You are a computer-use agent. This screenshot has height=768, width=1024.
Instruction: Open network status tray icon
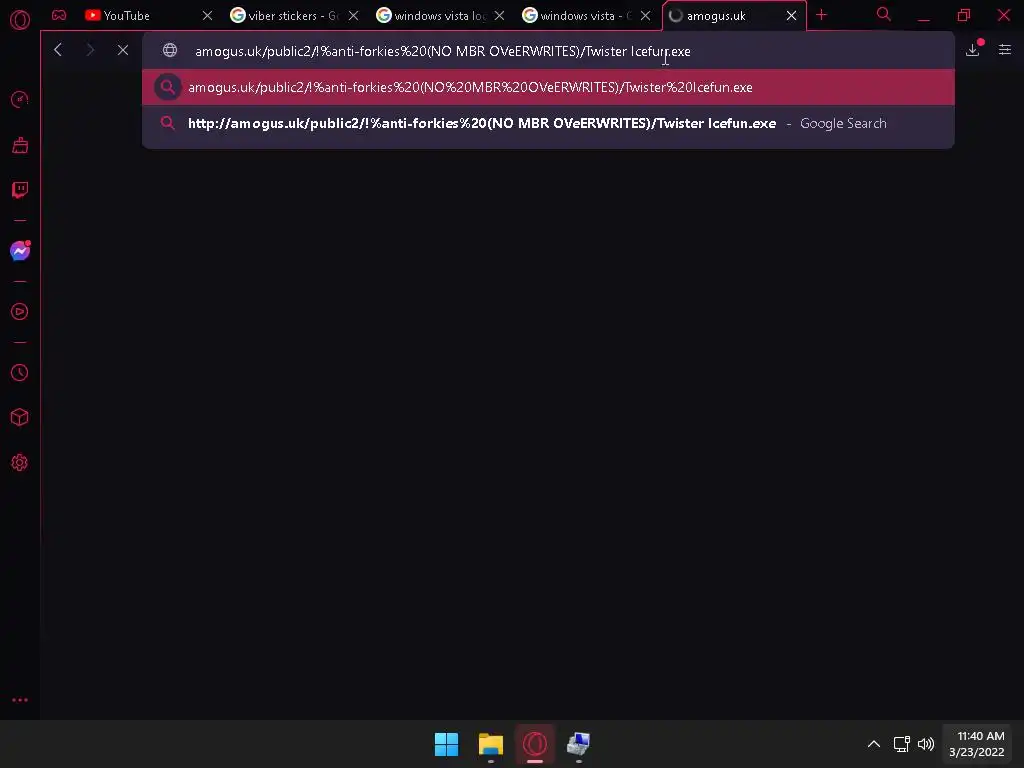pos(902,744)
